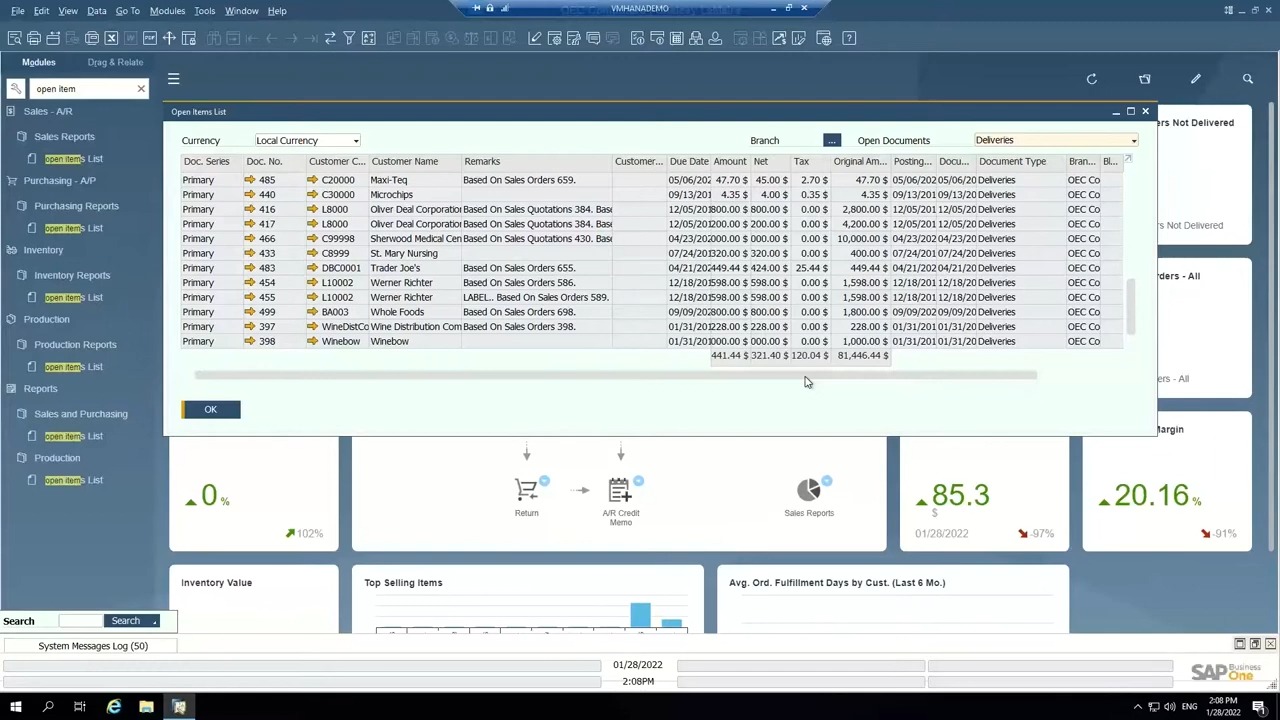Clear the 'open item' search text
This screenshot has height=720, width=1280.
point(141,89)
